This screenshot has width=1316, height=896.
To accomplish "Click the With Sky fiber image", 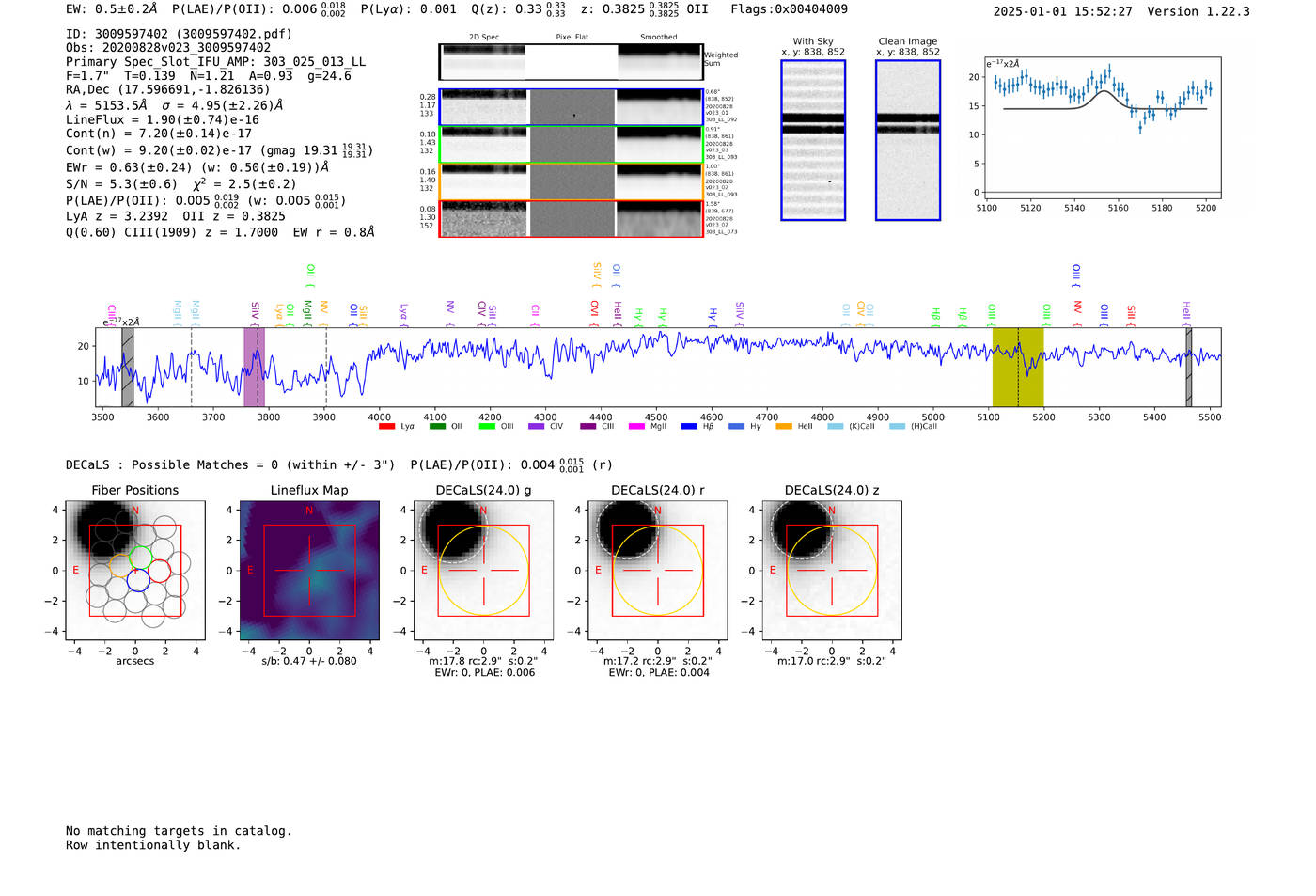I will [x=813, y=140].
